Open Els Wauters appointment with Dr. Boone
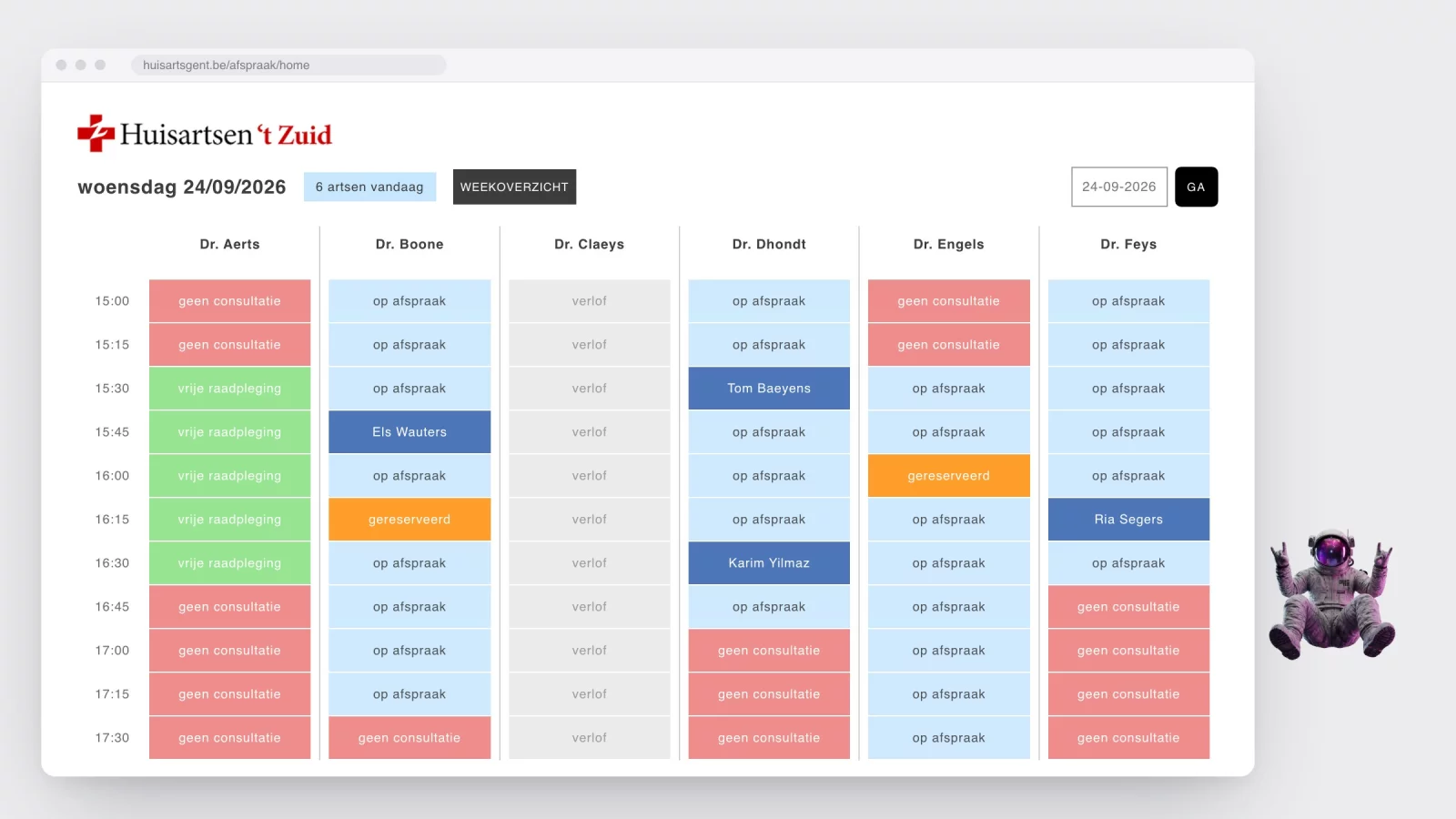 (409, 432)
